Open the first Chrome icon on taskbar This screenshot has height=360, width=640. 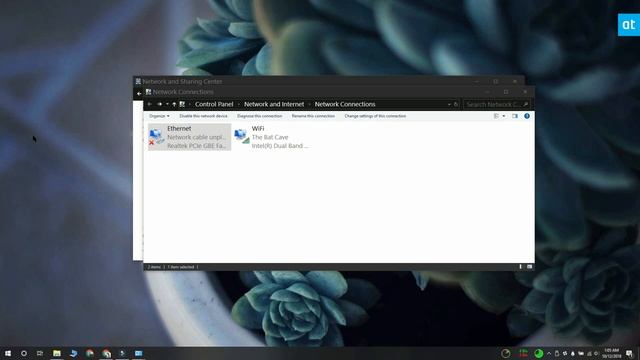click(x=90, y=353)
